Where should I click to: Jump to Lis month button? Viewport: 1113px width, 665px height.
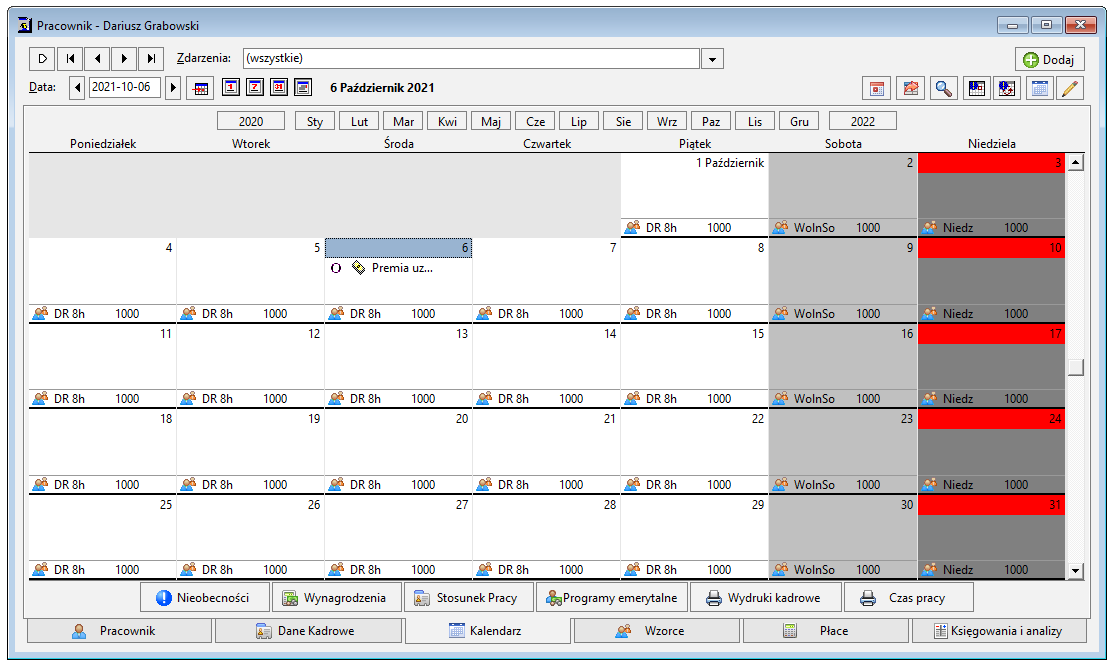pos(755,121)
